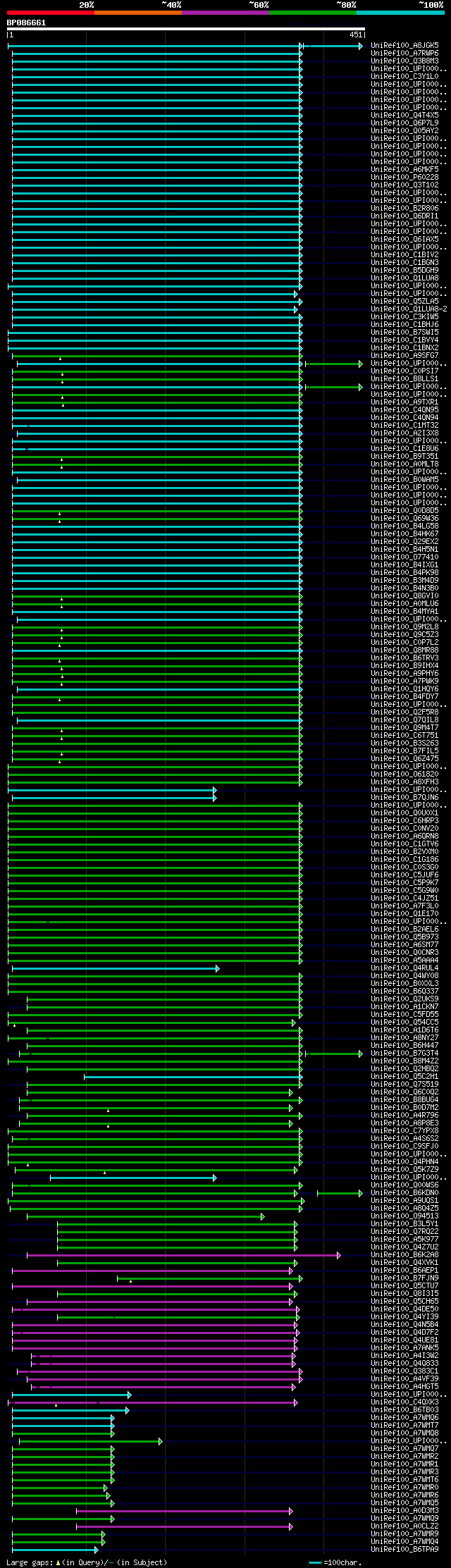451x1568 pixels.
Task: Click the orange ~40% identity legend bar
Action: pos(138,13)
